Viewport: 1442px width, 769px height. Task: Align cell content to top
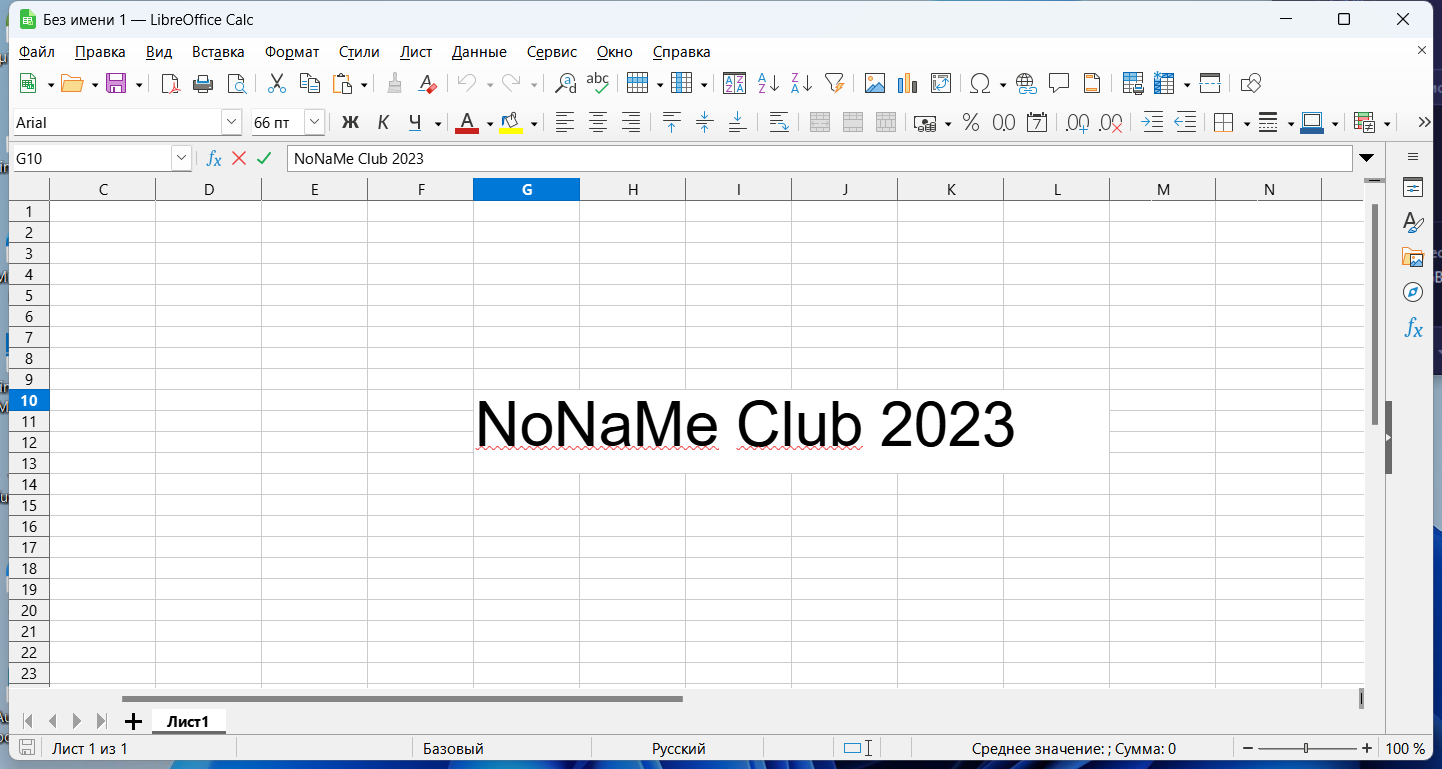click(x=672, y=123)
